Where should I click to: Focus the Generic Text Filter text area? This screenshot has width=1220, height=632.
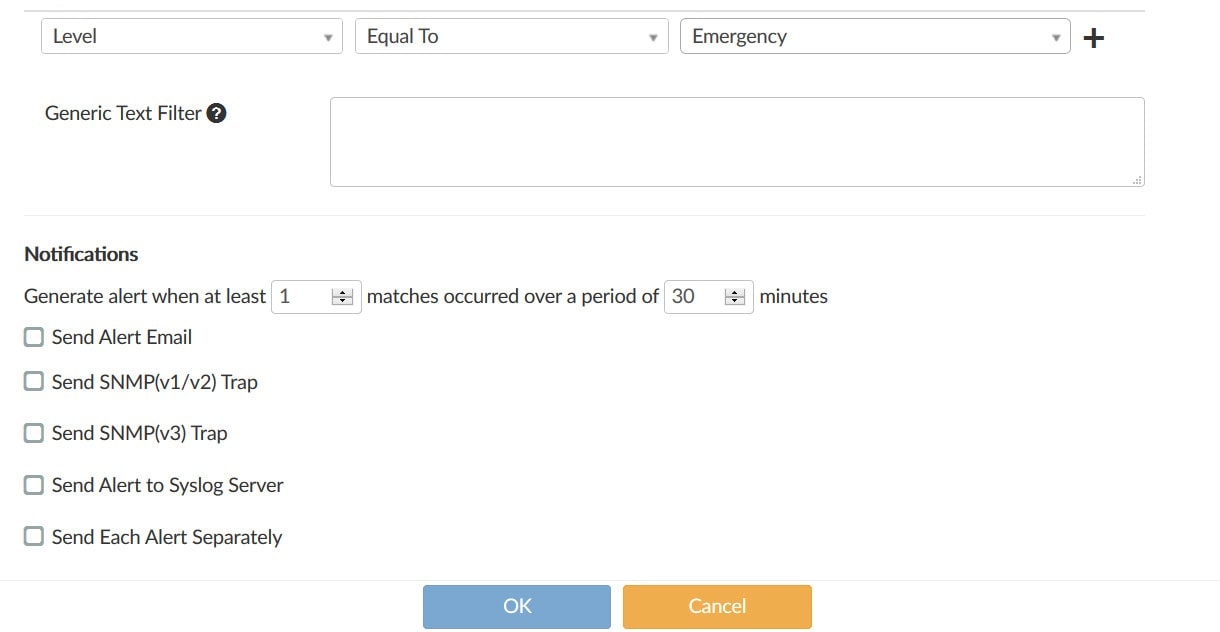(736, 141)
